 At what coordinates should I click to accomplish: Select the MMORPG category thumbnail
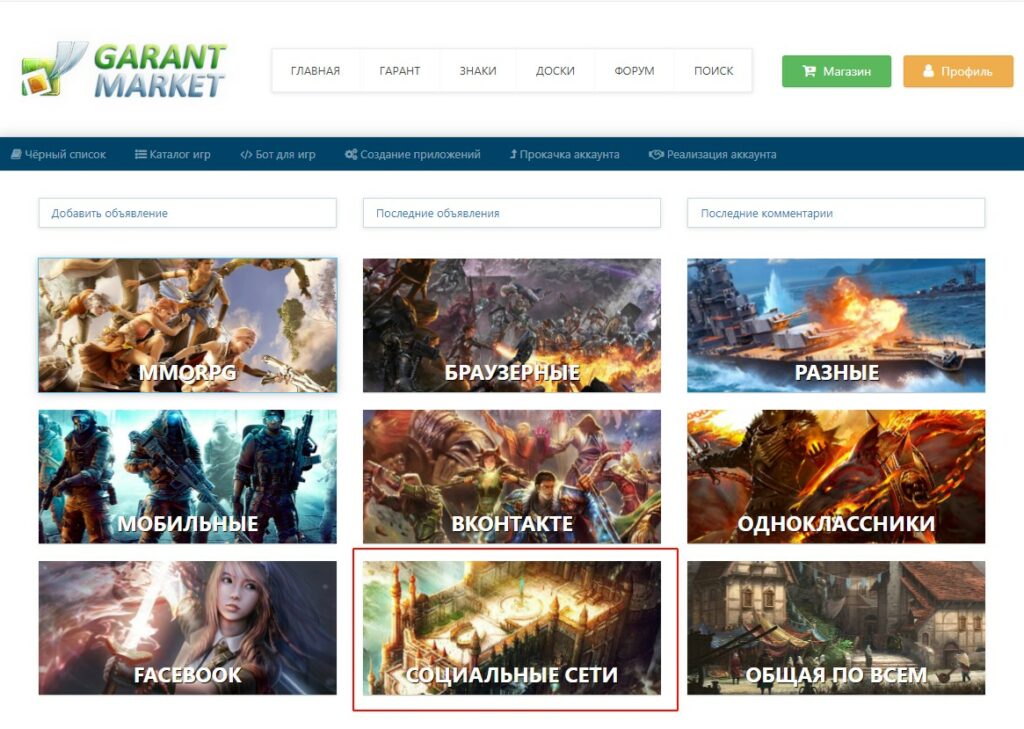click(187, 325)
